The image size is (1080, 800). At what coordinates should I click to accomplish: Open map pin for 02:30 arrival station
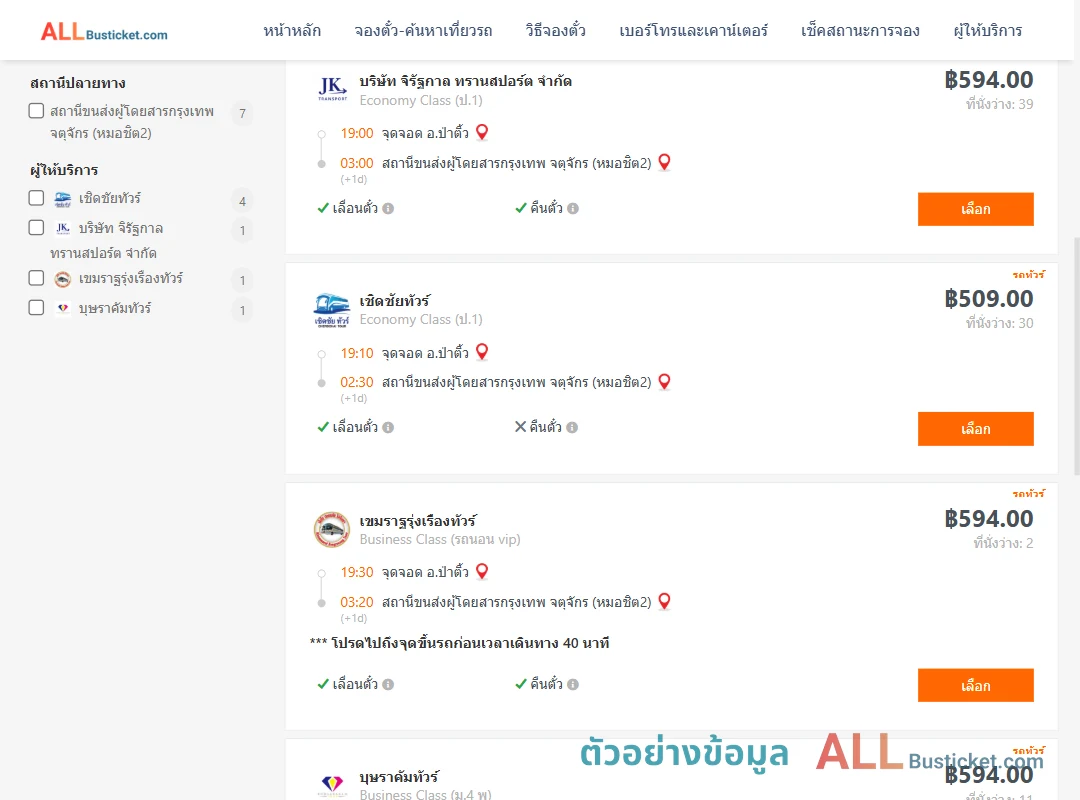pos(665,381)
